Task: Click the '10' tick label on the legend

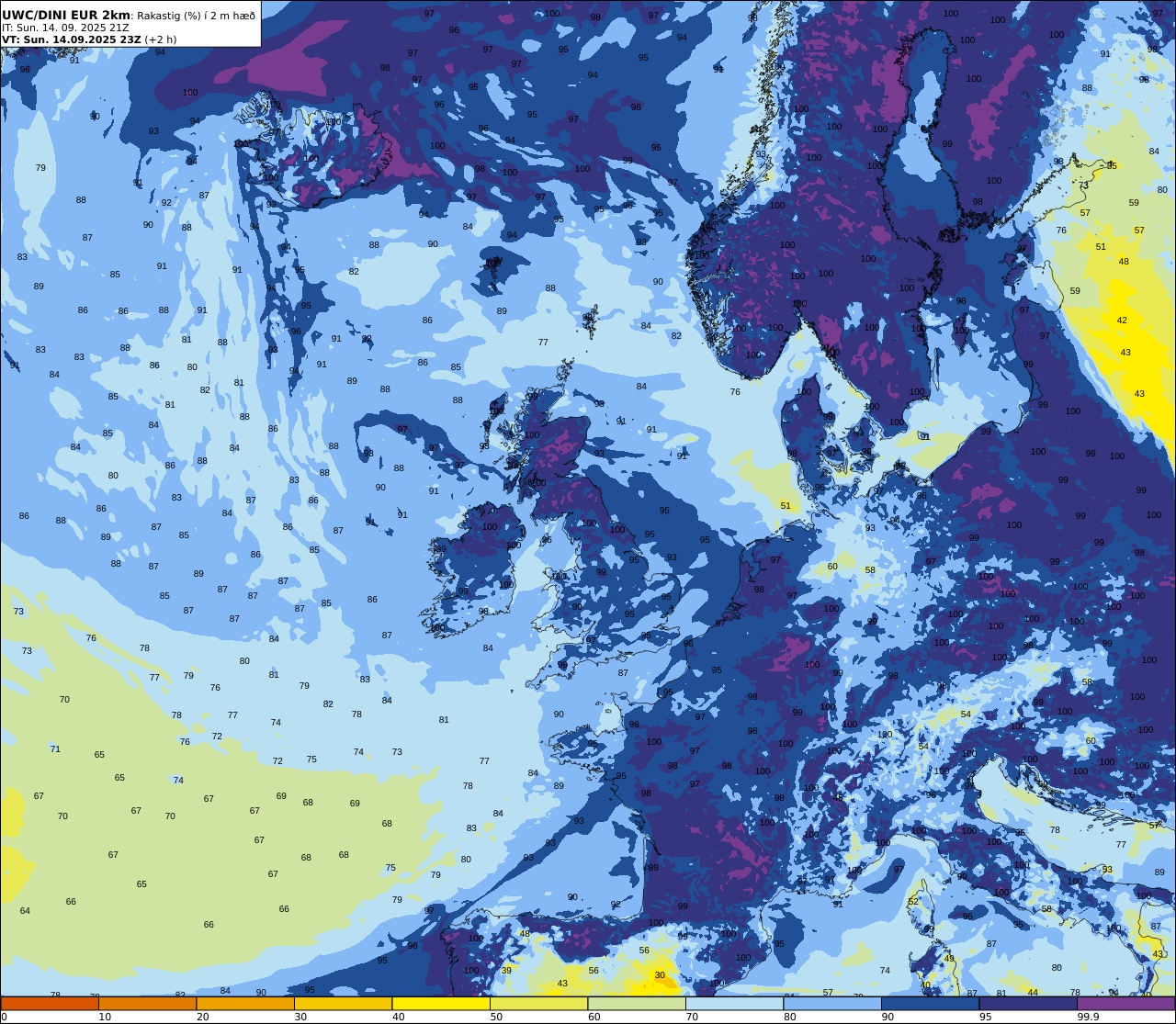Action: point(105,1017)
